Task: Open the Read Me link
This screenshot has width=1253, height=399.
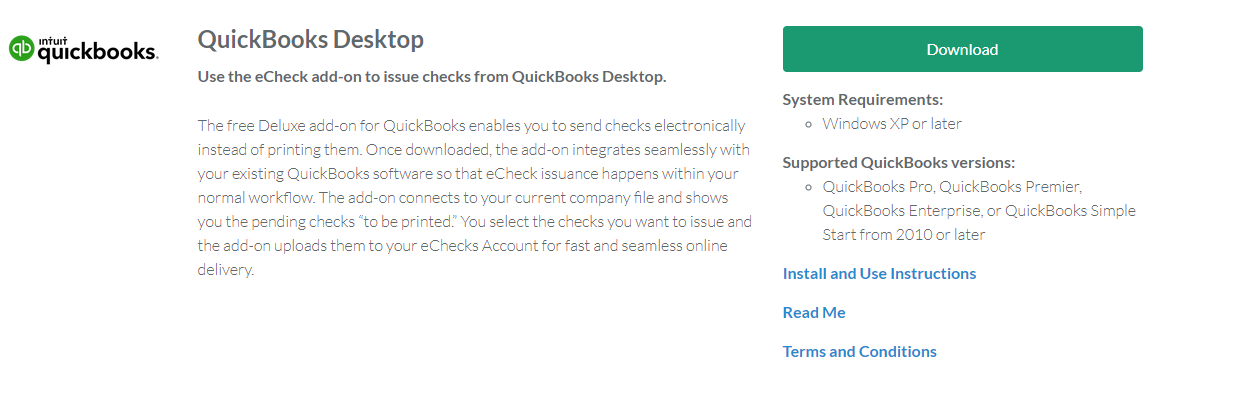Action: [814, 312]
